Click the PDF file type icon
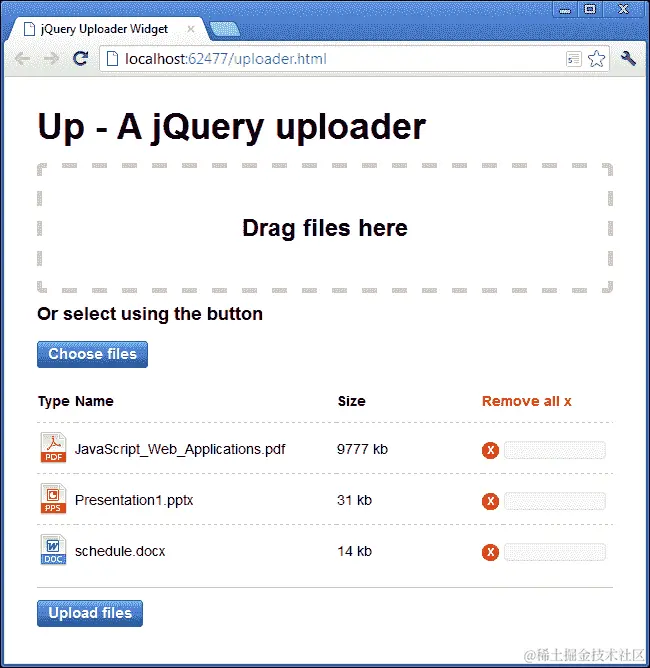This screenshot has height=668, width=650. tap(53, 447)
